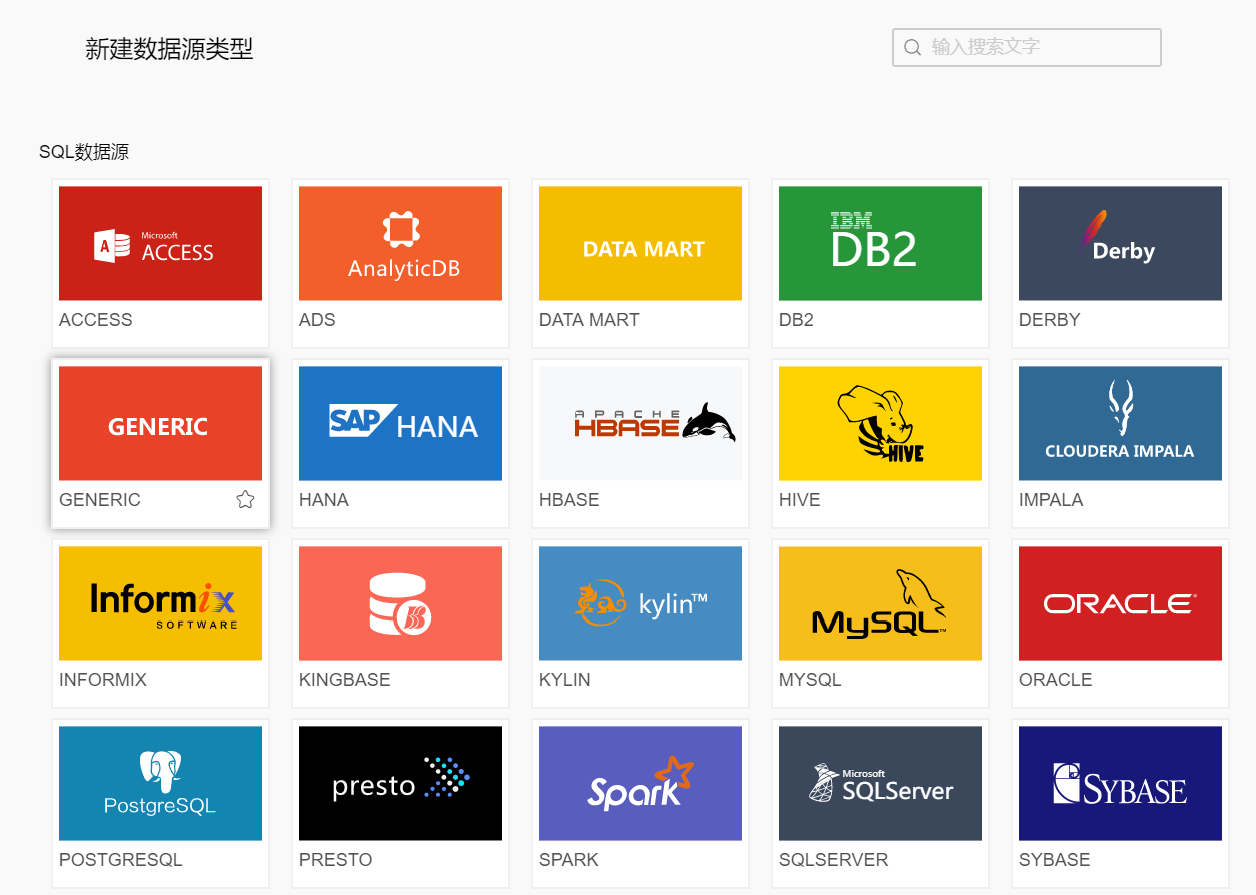Screen dimensions: 1256x895
Task: Pick the Apache HBase orca logo image
Action: 640,423
